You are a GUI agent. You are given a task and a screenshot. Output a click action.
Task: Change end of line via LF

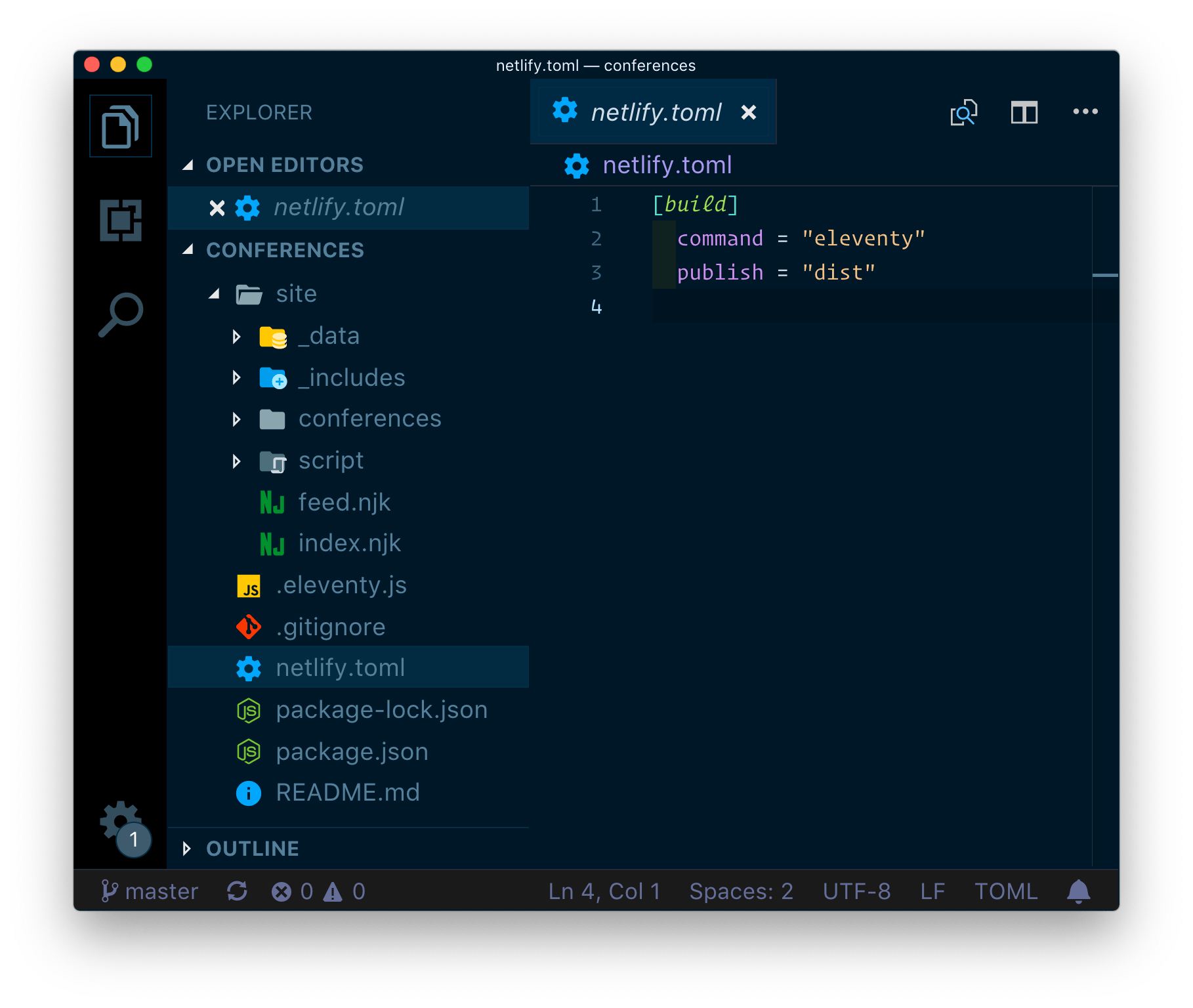point(932,891)
